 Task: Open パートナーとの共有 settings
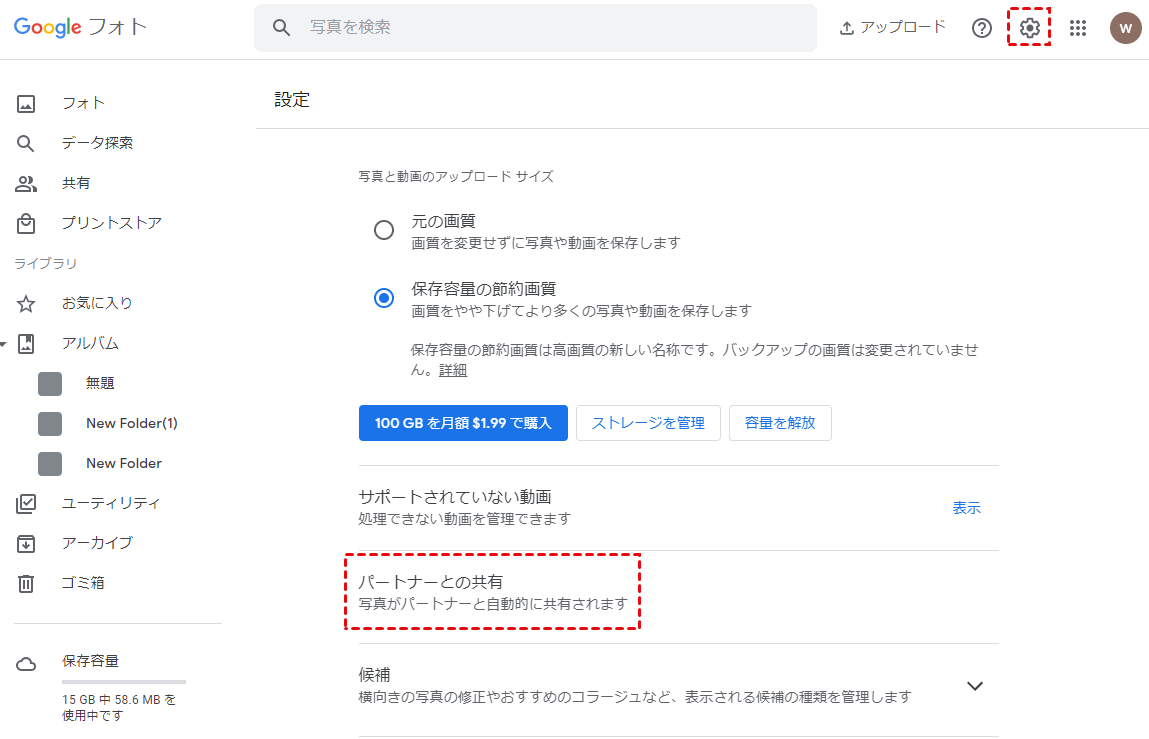coord(492,592)
